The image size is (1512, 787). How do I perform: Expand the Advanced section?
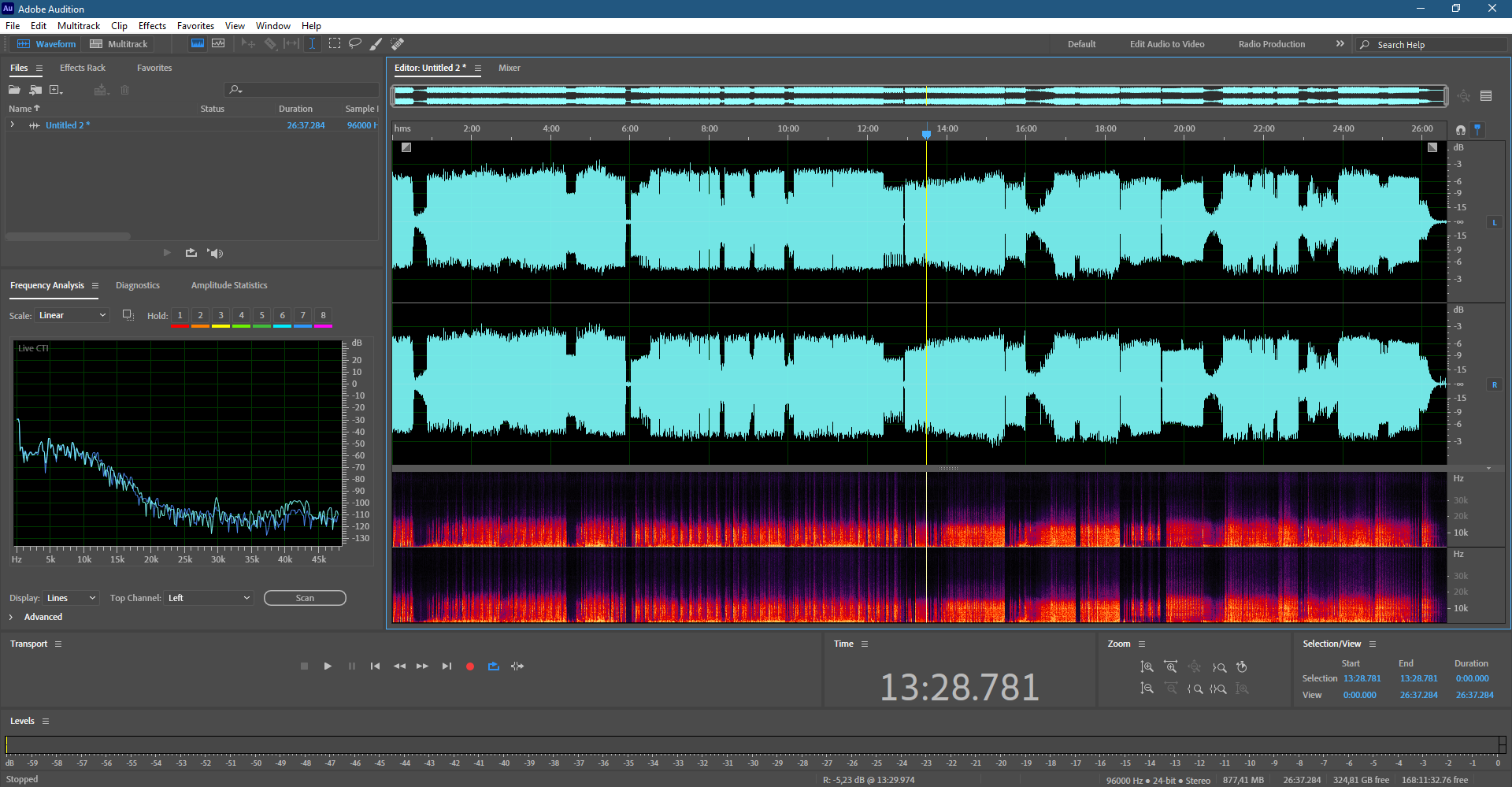pyautogui.click(x=11, y=617)
